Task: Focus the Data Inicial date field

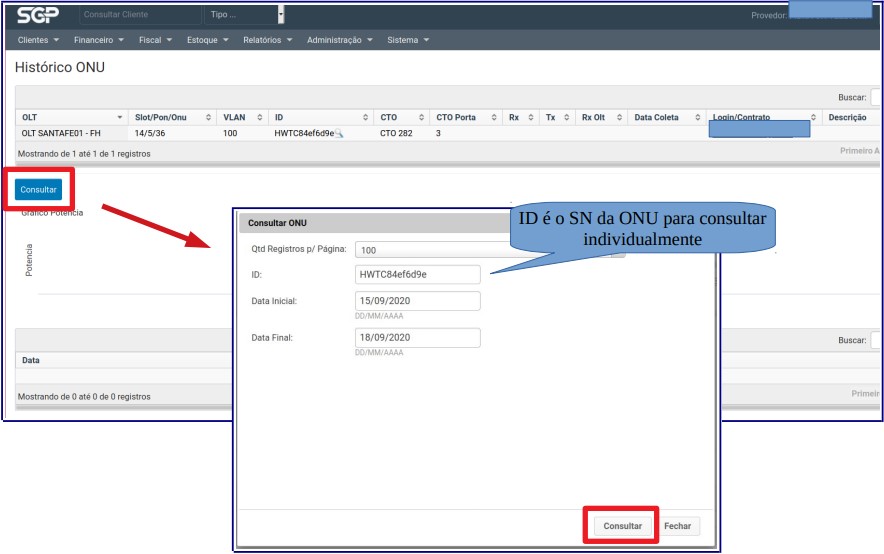Action: [x=418, y=301]
